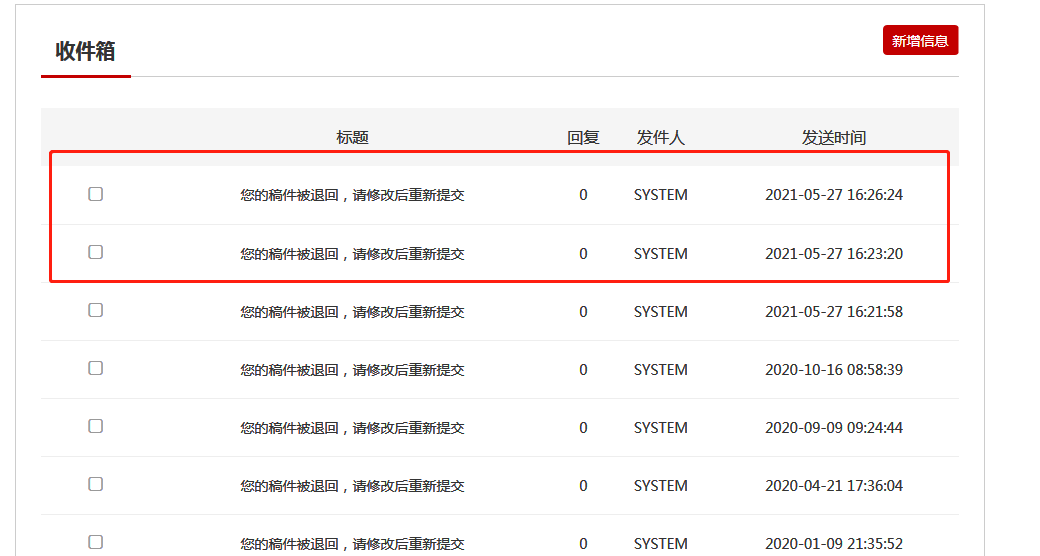Viewport: 1040px width, 556px height.
Task: Mark checkbox for 2020-09-09 09:24:44 message
Action: (95, 426)
